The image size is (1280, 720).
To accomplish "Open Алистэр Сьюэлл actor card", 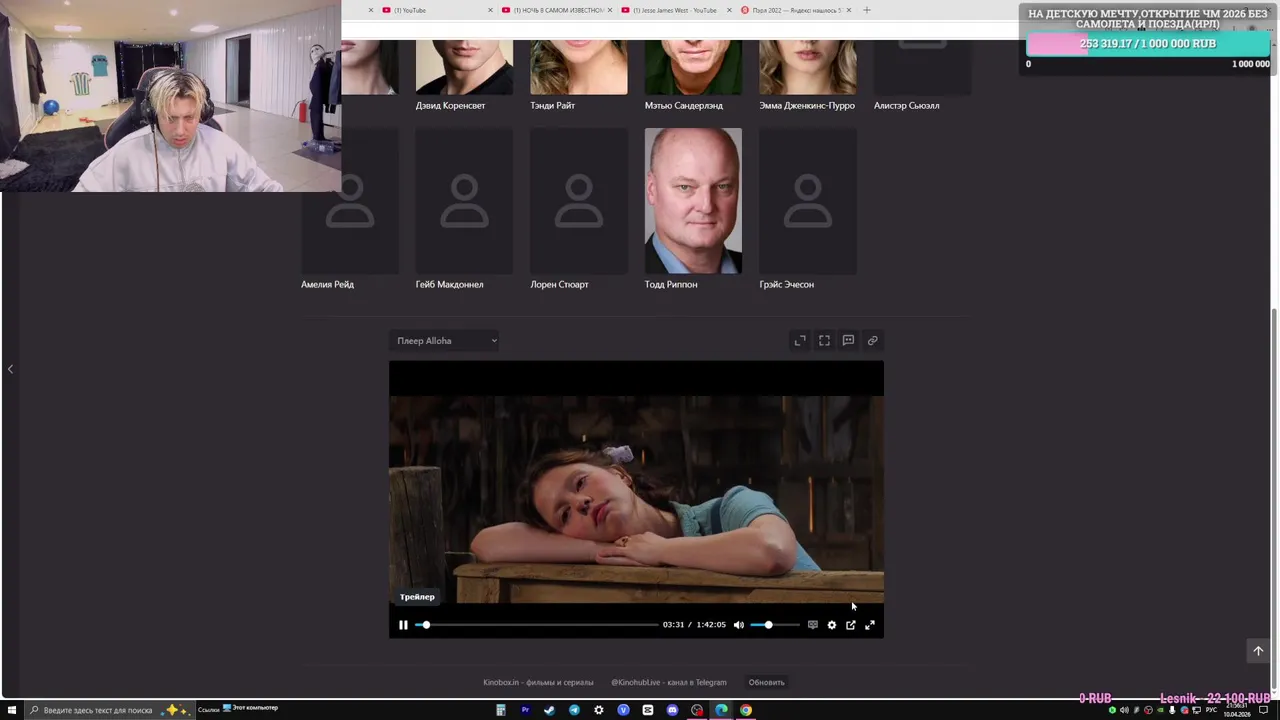I will [x=922, y=75].
